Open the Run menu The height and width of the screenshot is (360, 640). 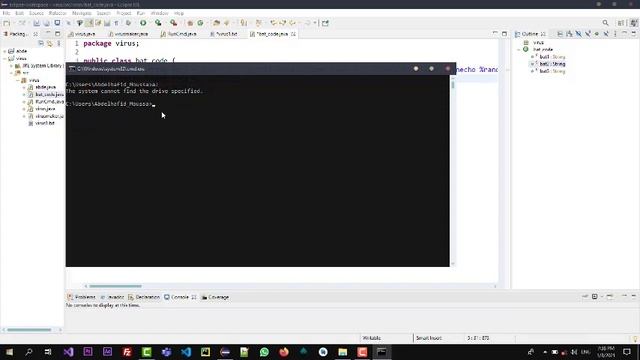(x=141, y=13)
